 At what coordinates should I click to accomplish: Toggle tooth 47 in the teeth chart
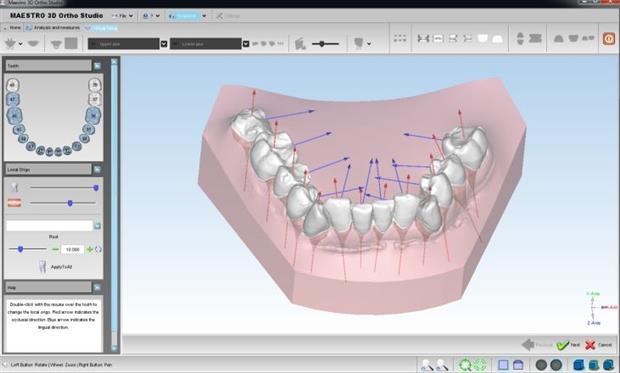(13, 99)
